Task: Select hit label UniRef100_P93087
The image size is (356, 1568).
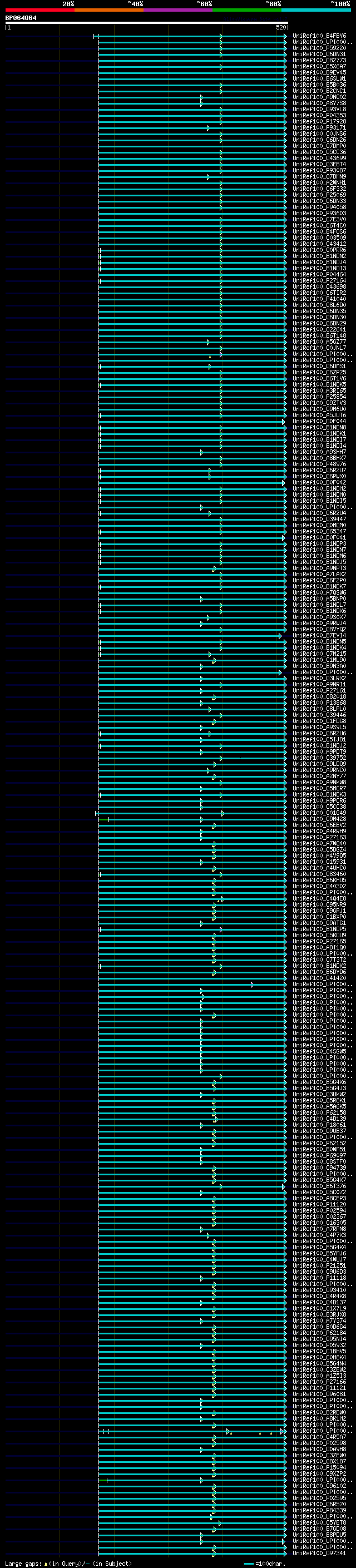Action: click(x=319, y=170)
